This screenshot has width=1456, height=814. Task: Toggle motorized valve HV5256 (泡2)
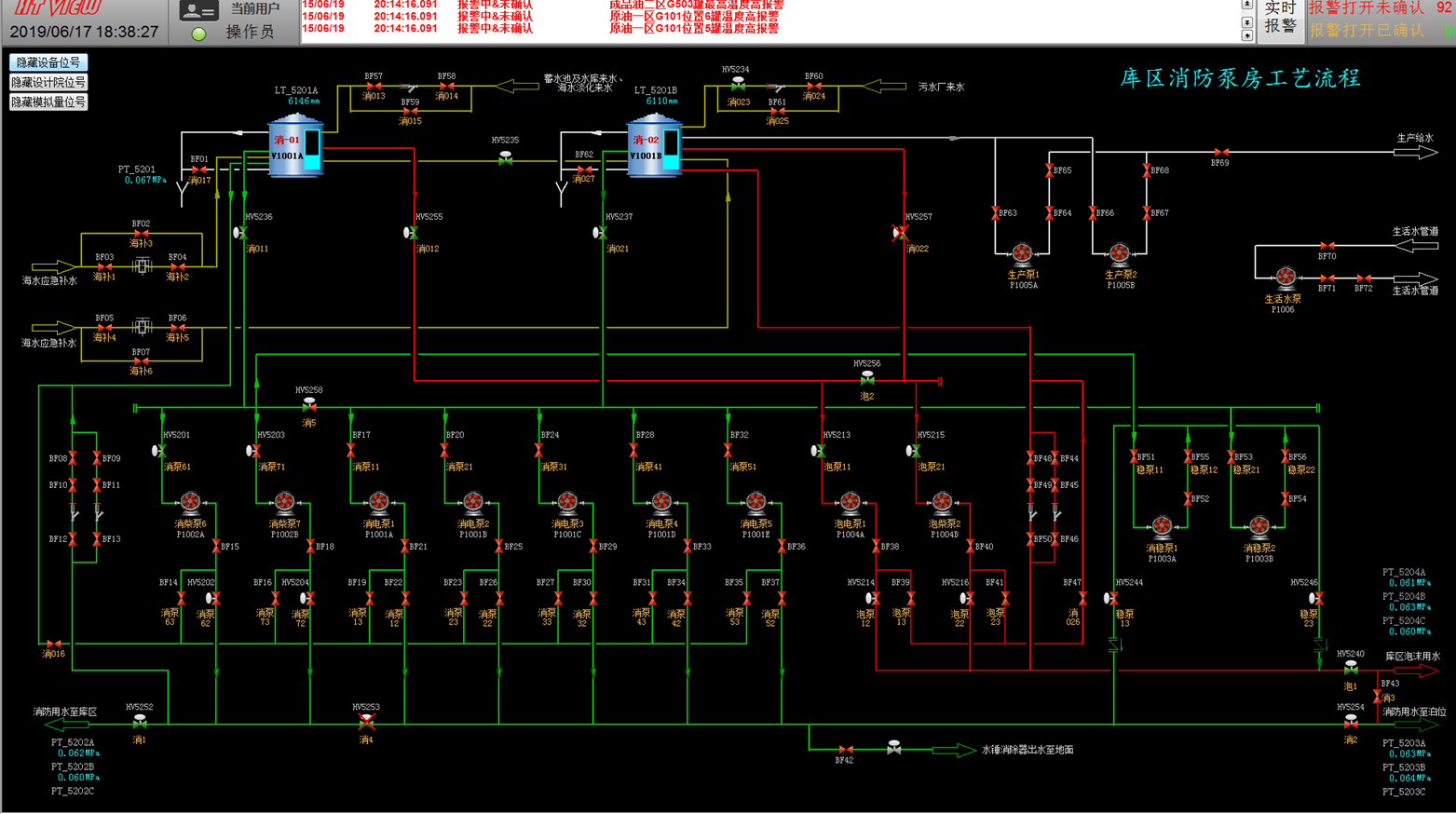pos(867,379)
